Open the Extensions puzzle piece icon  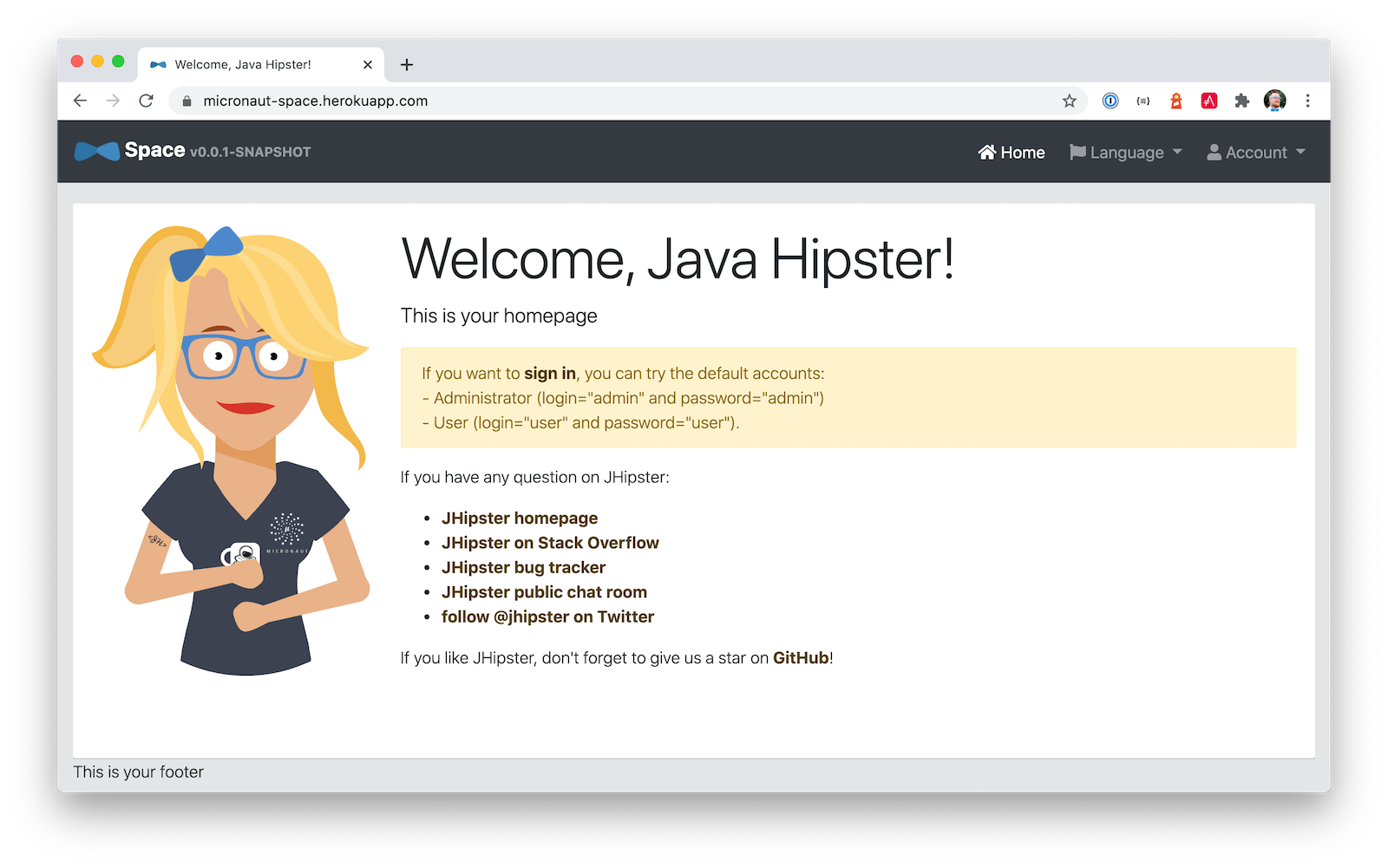click(1242, 101)
